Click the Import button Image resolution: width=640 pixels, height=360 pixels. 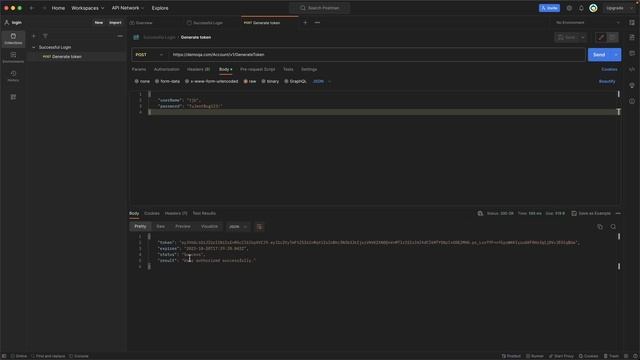point(115,22)
